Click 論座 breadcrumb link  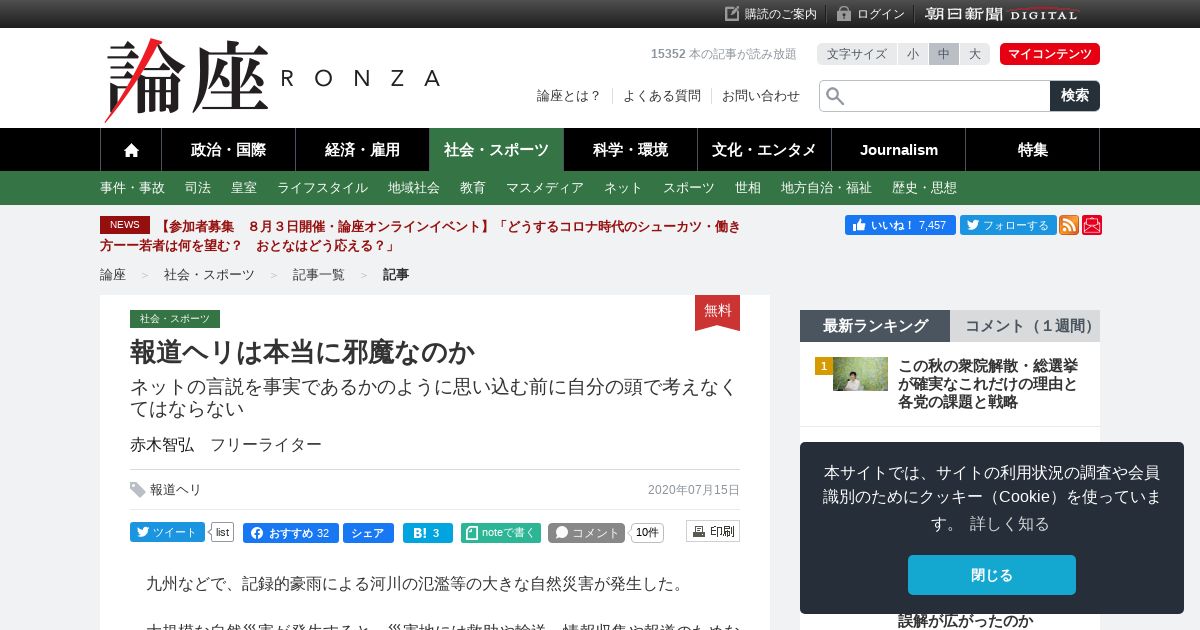(x=113, y=275)
